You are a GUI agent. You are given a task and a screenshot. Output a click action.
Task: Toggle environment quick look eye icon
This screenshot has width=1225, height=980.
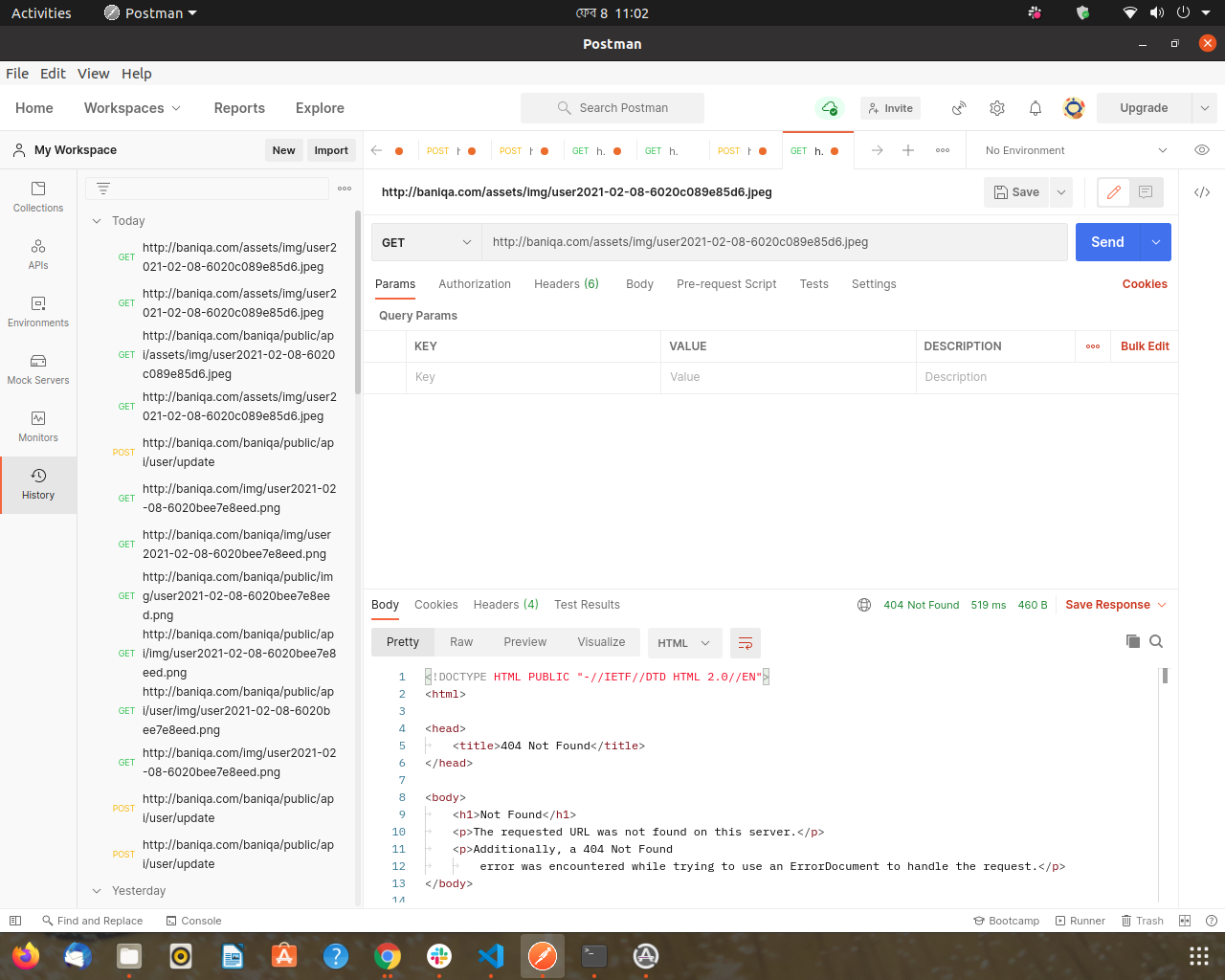(x=1202, y=150)
